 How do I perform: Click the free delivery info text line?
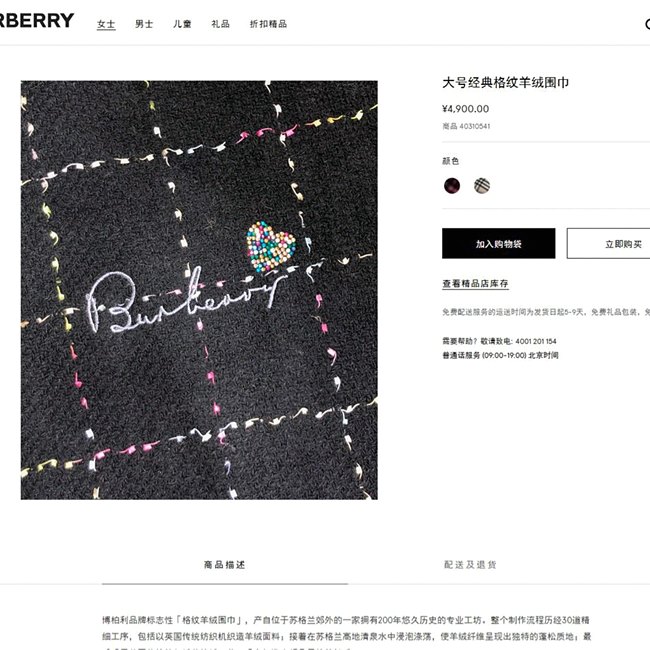[546, 312]
